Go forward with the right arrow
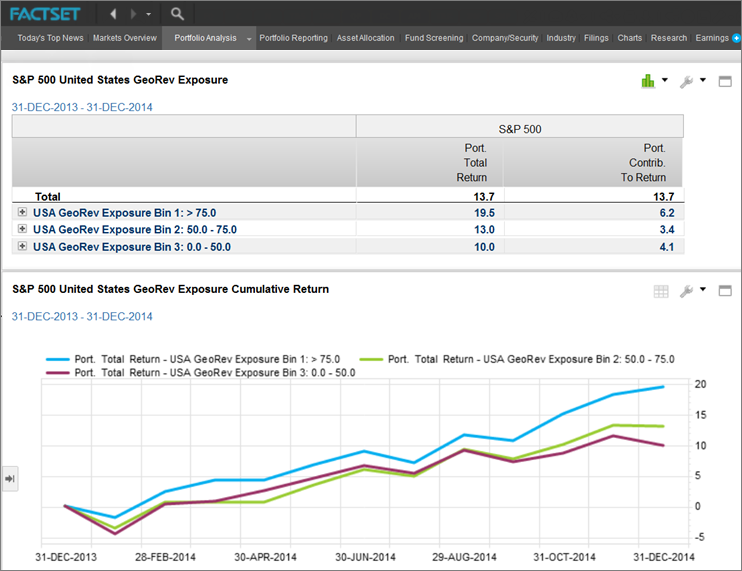This screenshot has height=571, width=742. coord(133,14)
